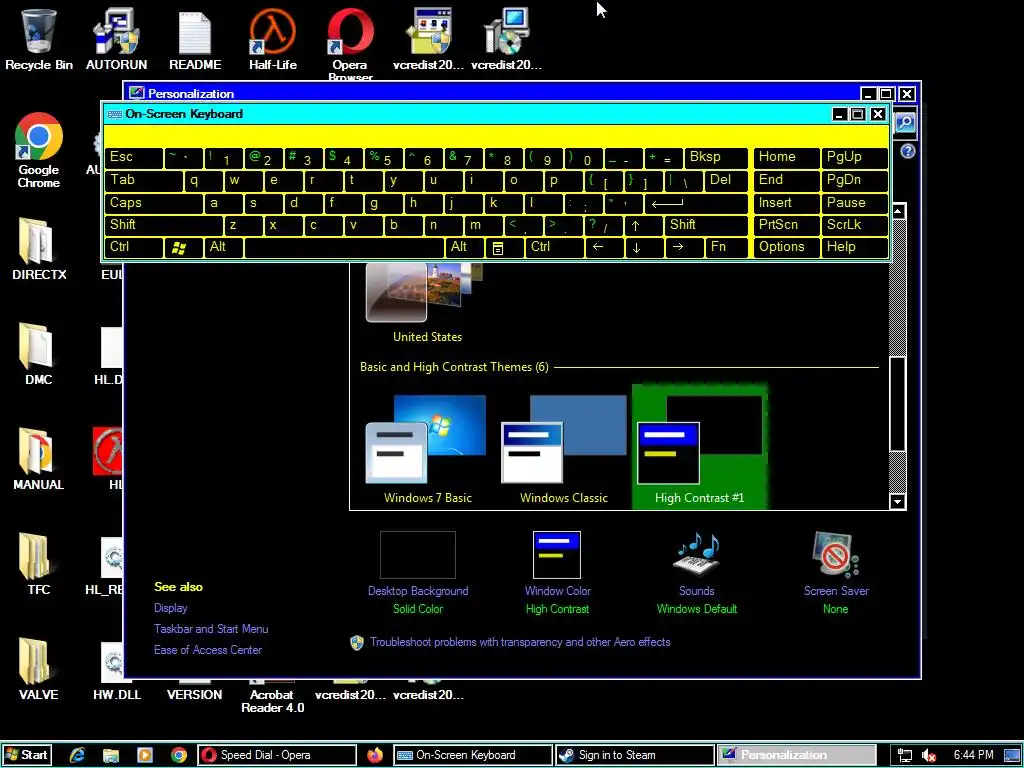This screenshot has width=1024, height=768.
Task: Open the AUTORUN desktop icon
Action: coord(116,38)
